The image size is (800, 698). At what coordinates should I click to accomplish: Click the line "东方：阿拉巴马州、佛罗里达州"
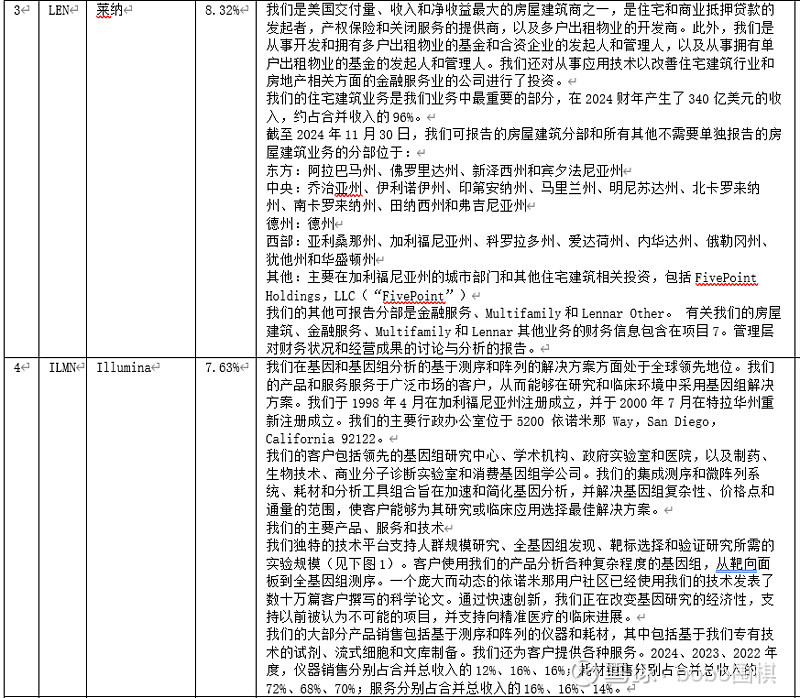tap(444, 170)
